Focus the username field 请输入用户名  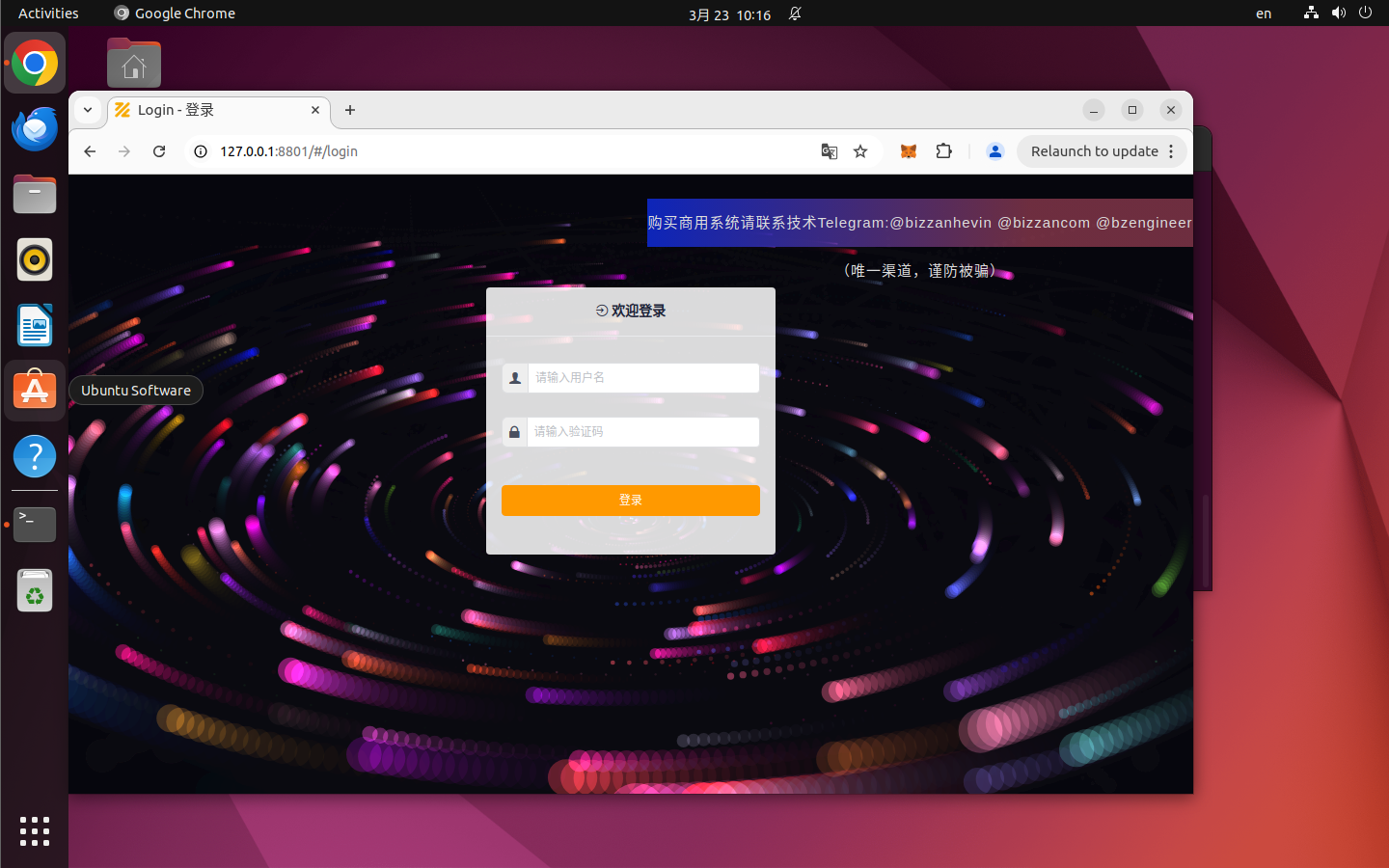coord(643,378)
